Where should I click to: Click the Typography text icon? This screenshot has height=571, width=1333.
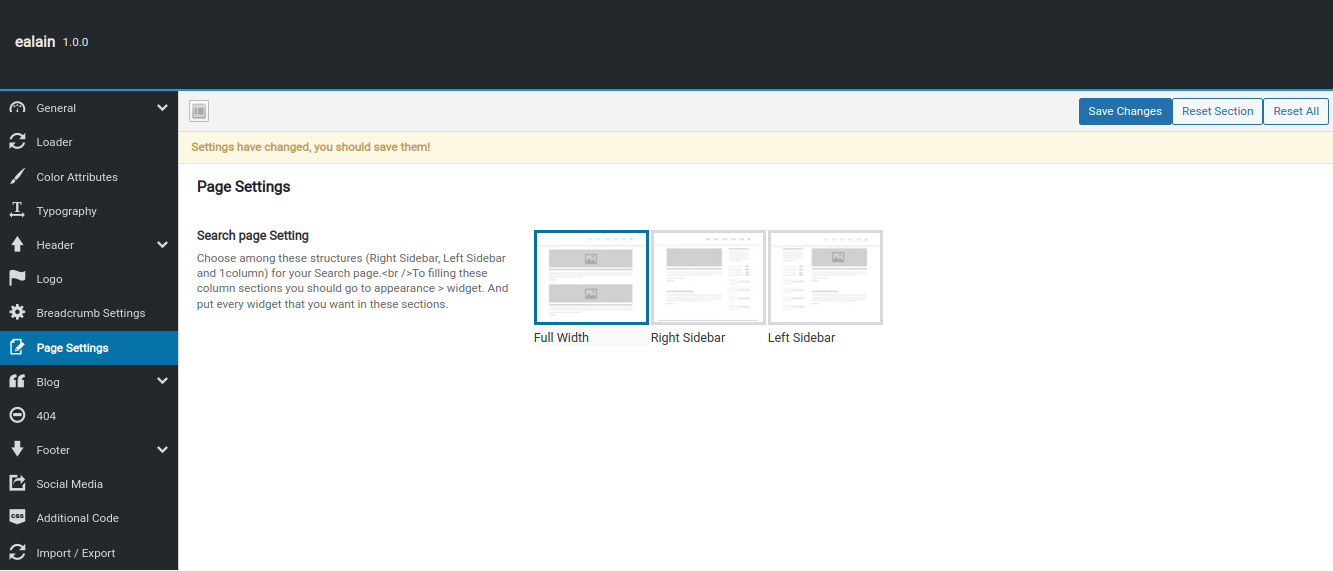click(17, 211)
